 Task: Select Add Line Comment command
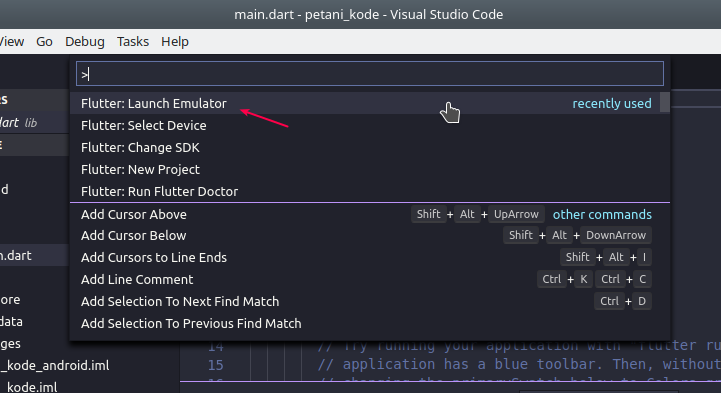370,279
